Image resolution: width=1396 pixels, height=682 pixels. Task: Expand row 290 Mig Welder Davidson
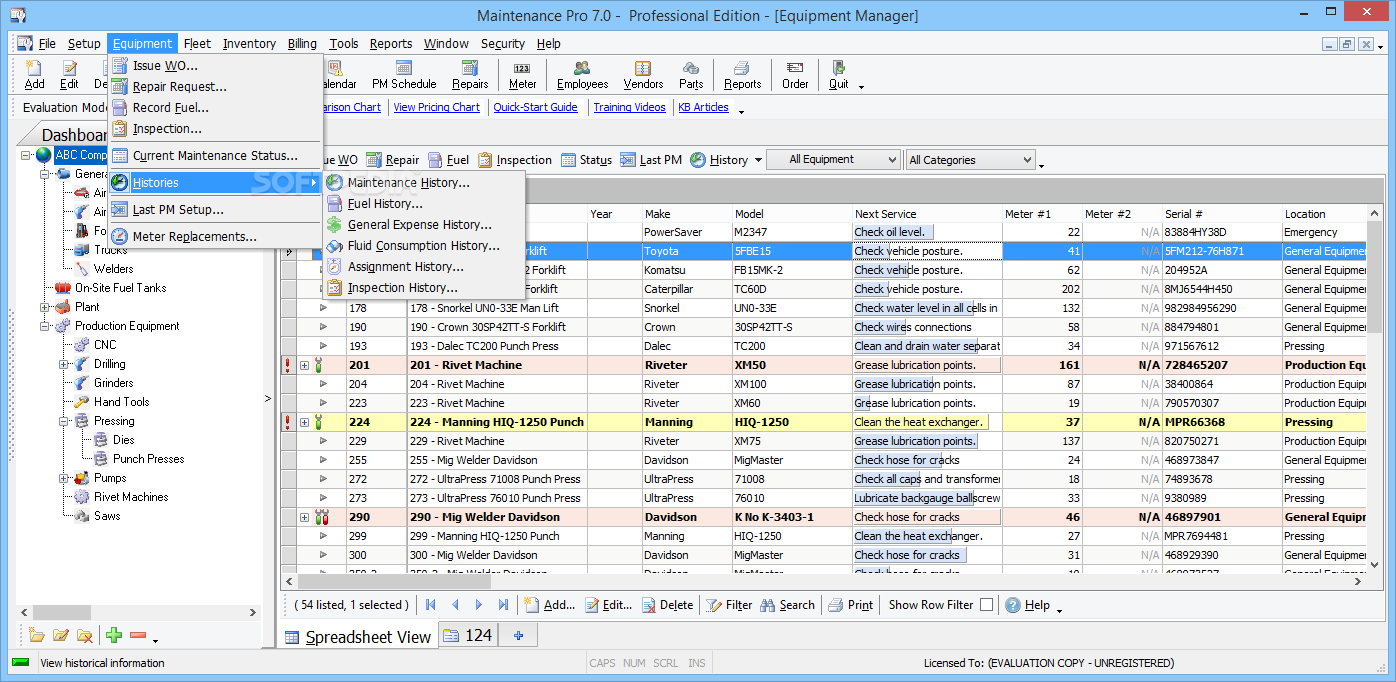304,517
